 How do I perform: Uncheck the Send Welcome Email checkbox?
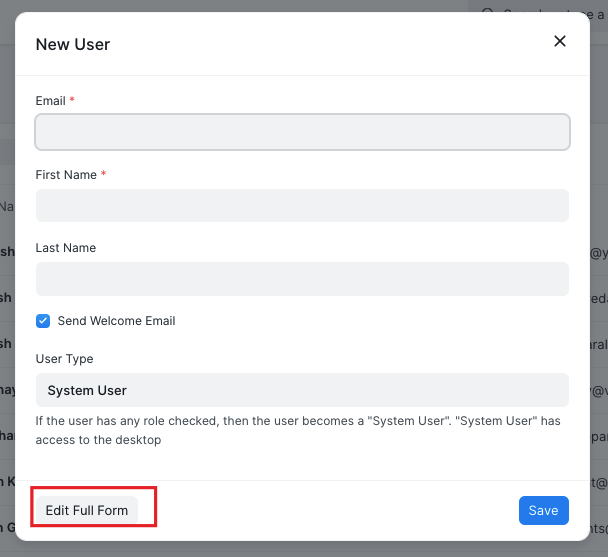pyautogui.click(x=43, y=321)
